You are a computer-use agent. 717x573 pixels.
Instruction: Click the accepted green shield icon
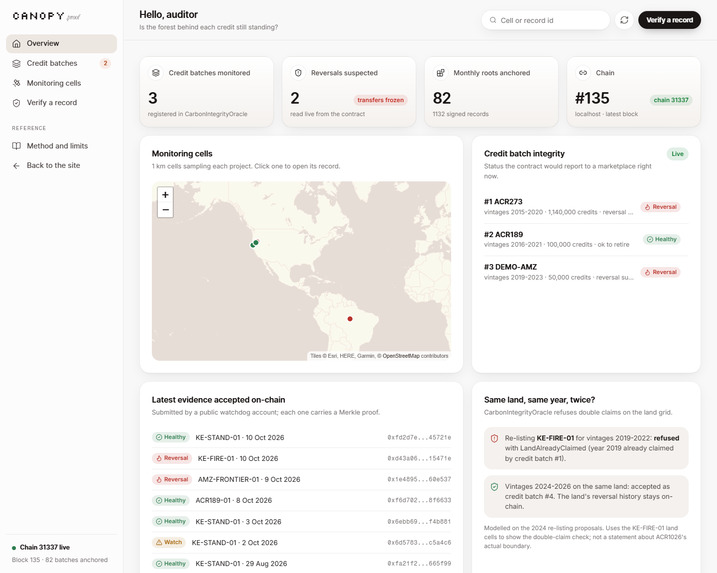(494, 487)
